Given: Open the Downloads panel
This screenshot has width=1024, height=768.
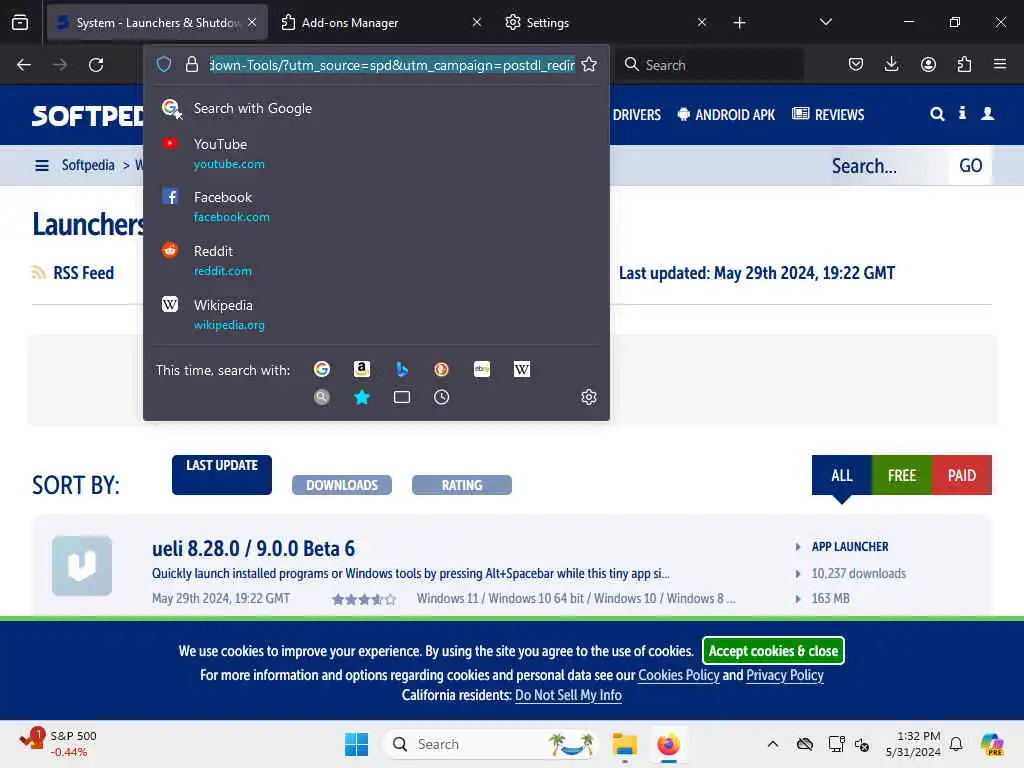Looking at the screenshot, I should click(891, 64).
